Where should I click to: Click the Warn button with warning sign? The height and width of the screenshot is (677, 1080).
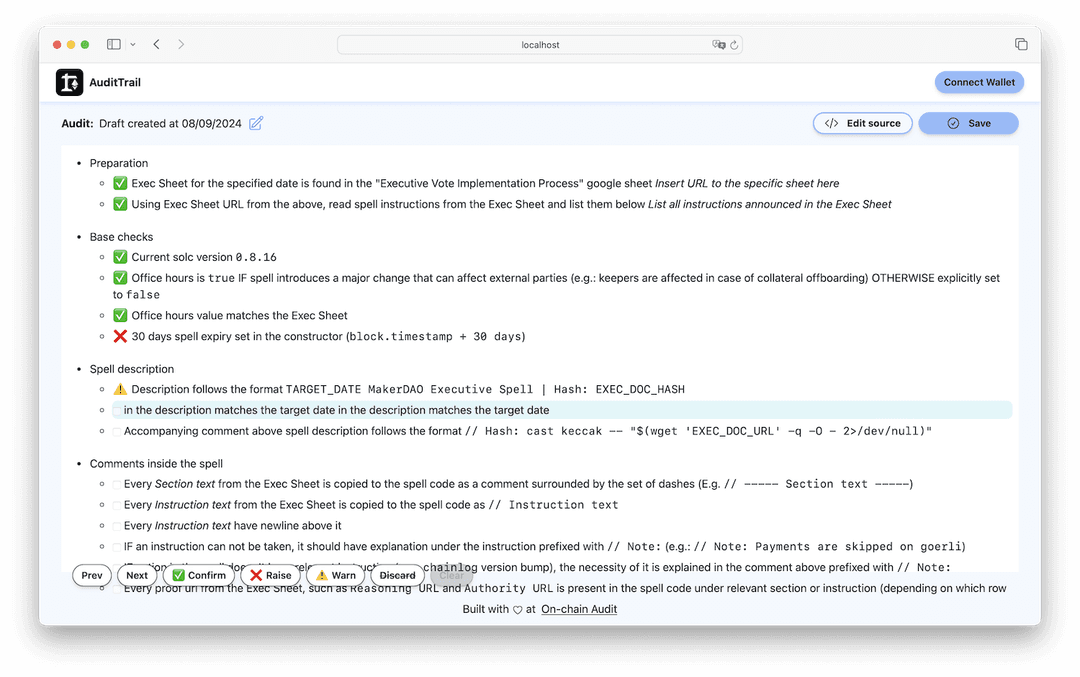tap(336, 575)
